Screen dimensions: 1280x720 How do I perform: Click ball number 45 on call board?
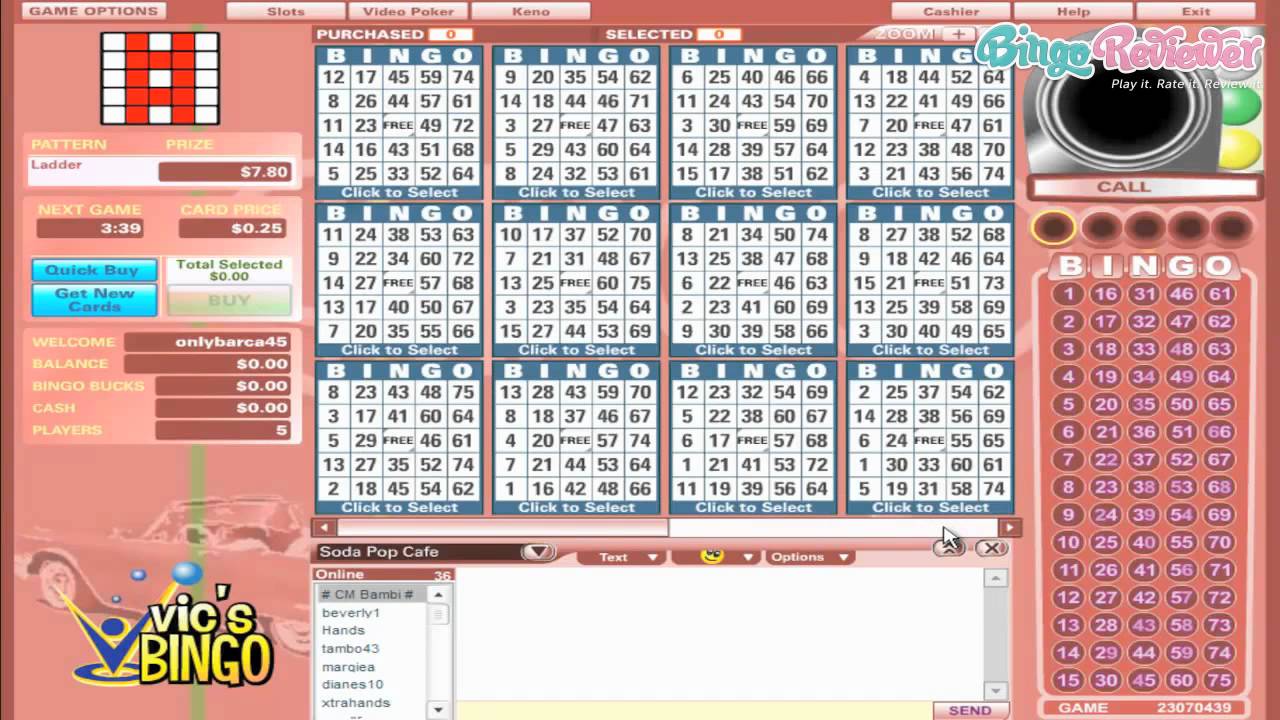[1143, 680]
